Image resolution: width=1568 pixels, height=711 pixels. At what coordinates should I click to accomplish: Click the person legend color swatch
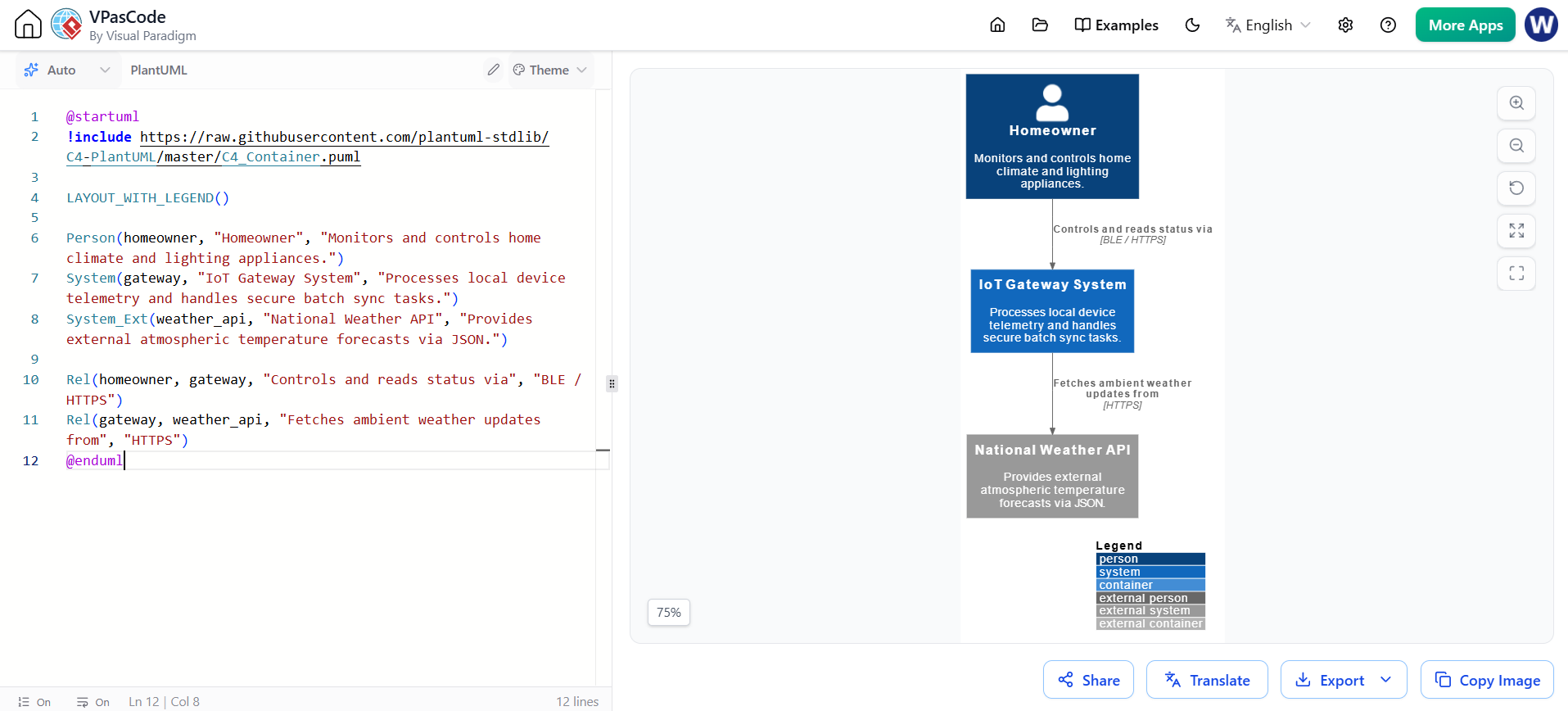[x=1150, y=559]
